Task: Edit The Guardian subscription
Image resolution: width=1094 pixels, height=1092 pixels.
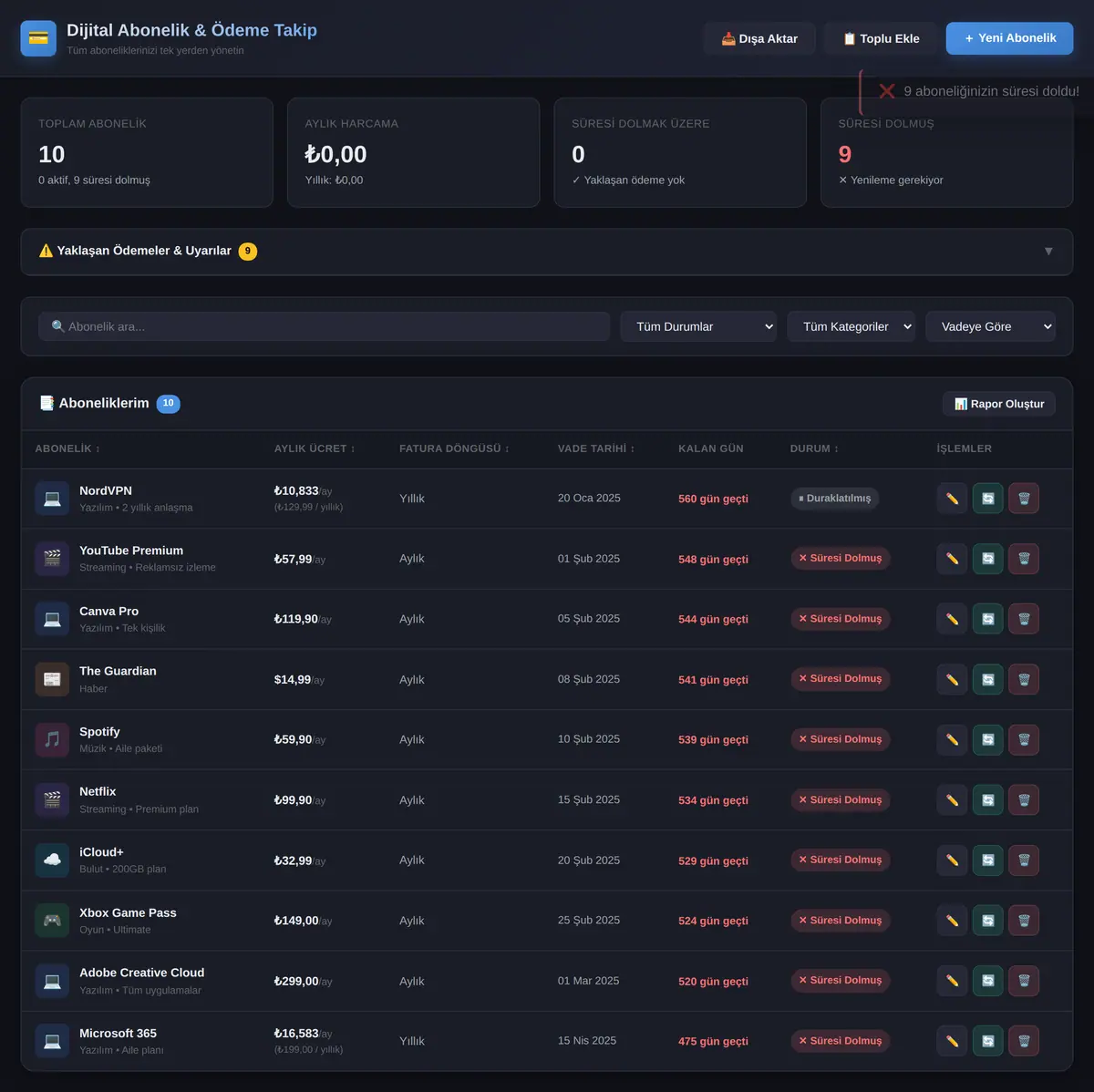Action: pos(952,679)
